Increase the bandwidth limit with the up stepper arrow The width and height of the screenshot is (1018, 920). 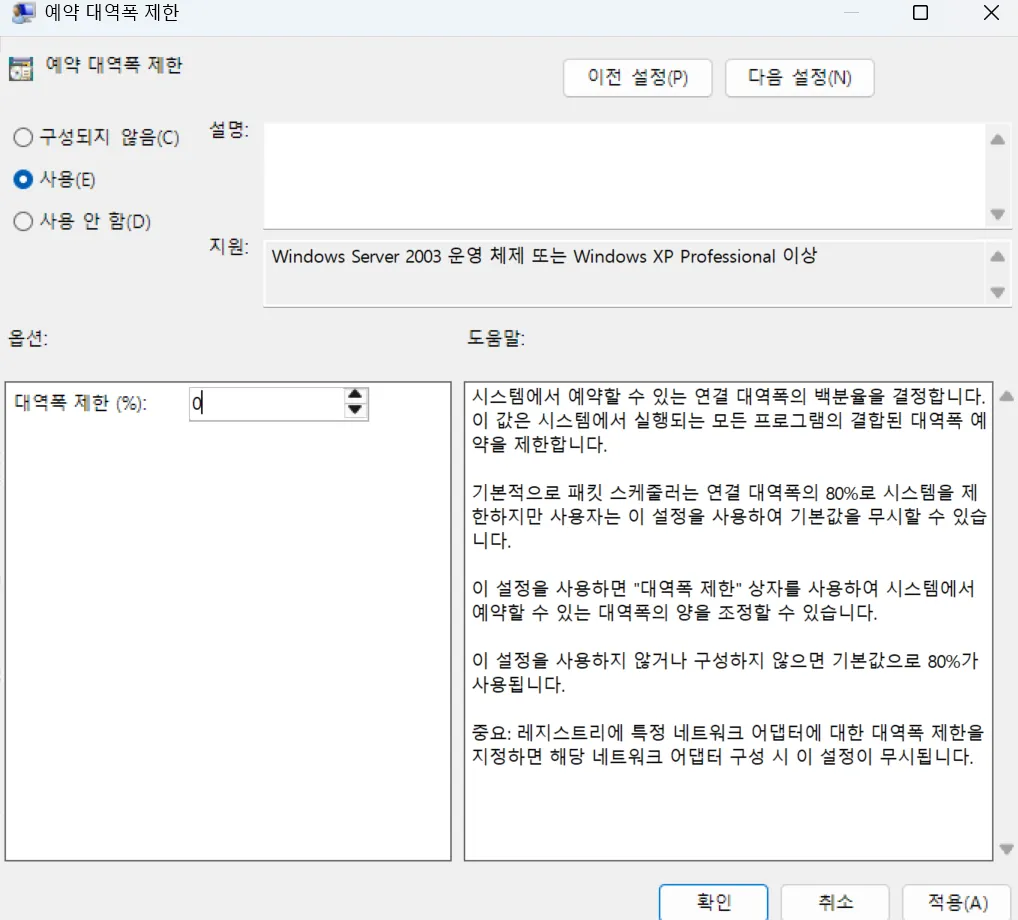coord(355,396)
